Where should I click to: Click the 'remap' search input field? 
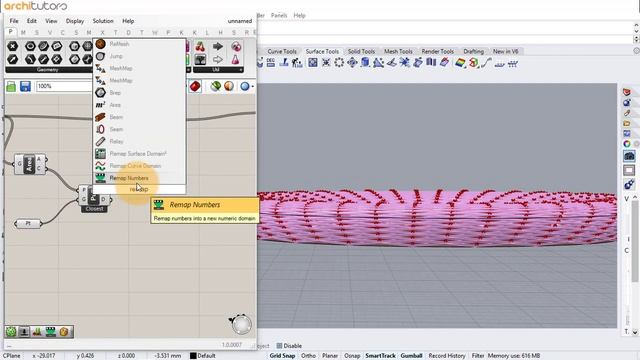click(x=139, y=189)
